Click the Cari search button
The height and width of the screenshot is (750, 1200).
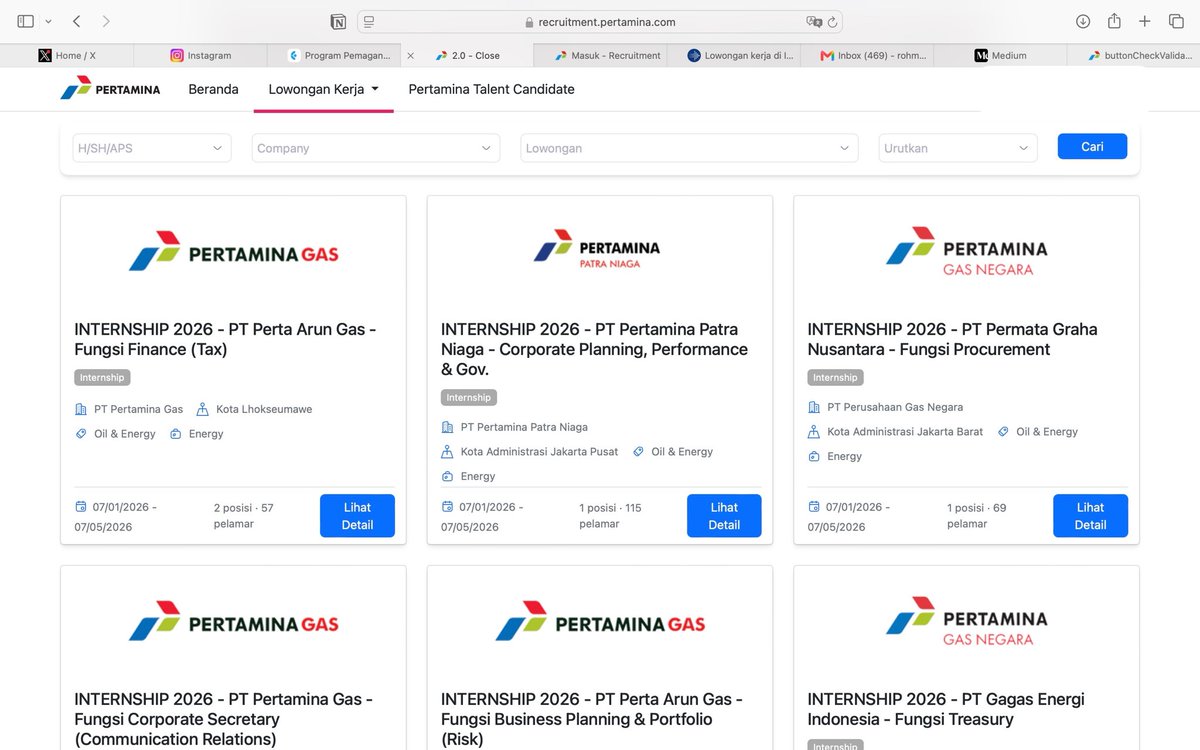coord(1092,147)
